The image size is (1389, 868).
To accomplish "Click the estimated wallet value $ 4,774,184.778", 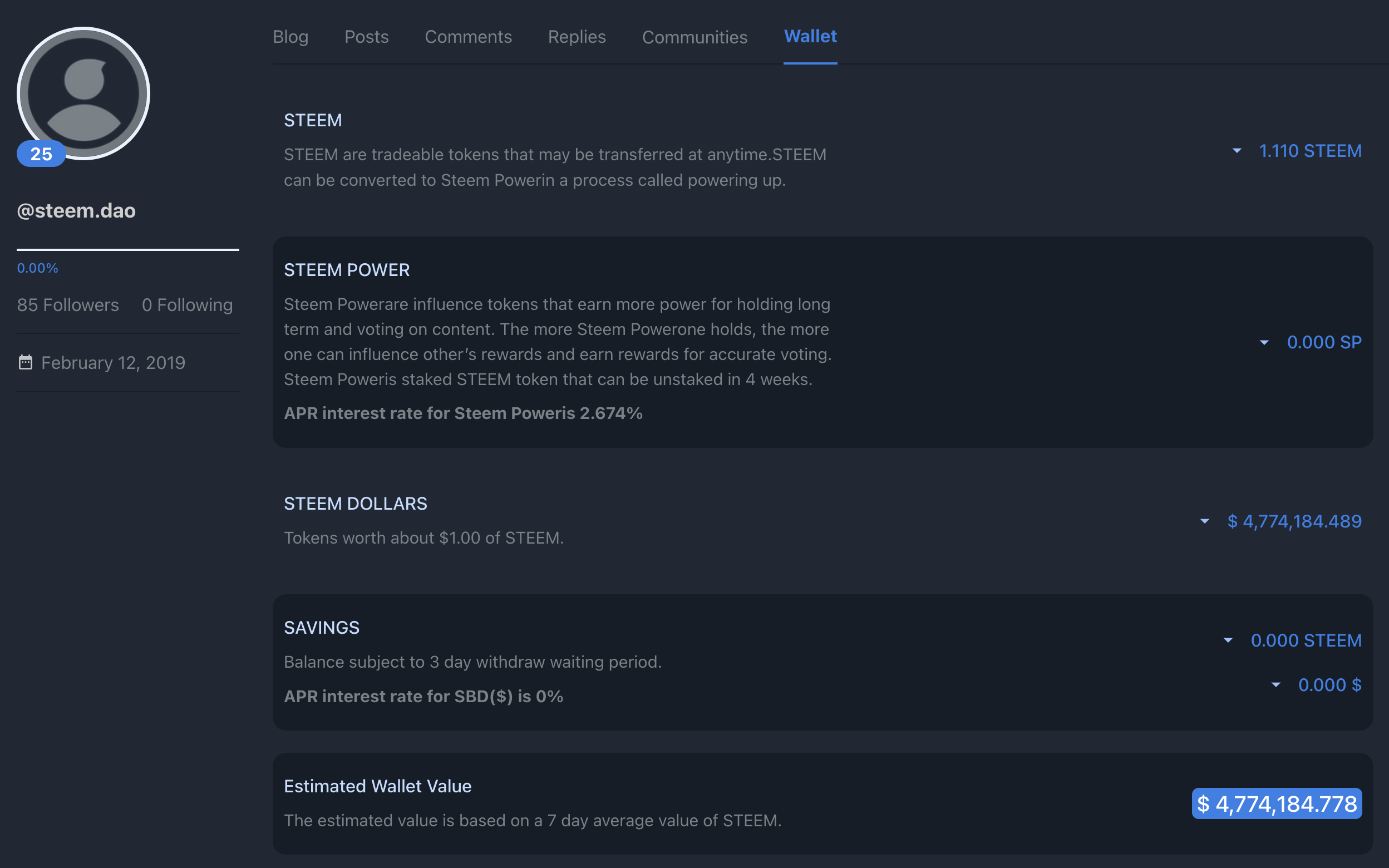I will click(x=1277, y=803).
